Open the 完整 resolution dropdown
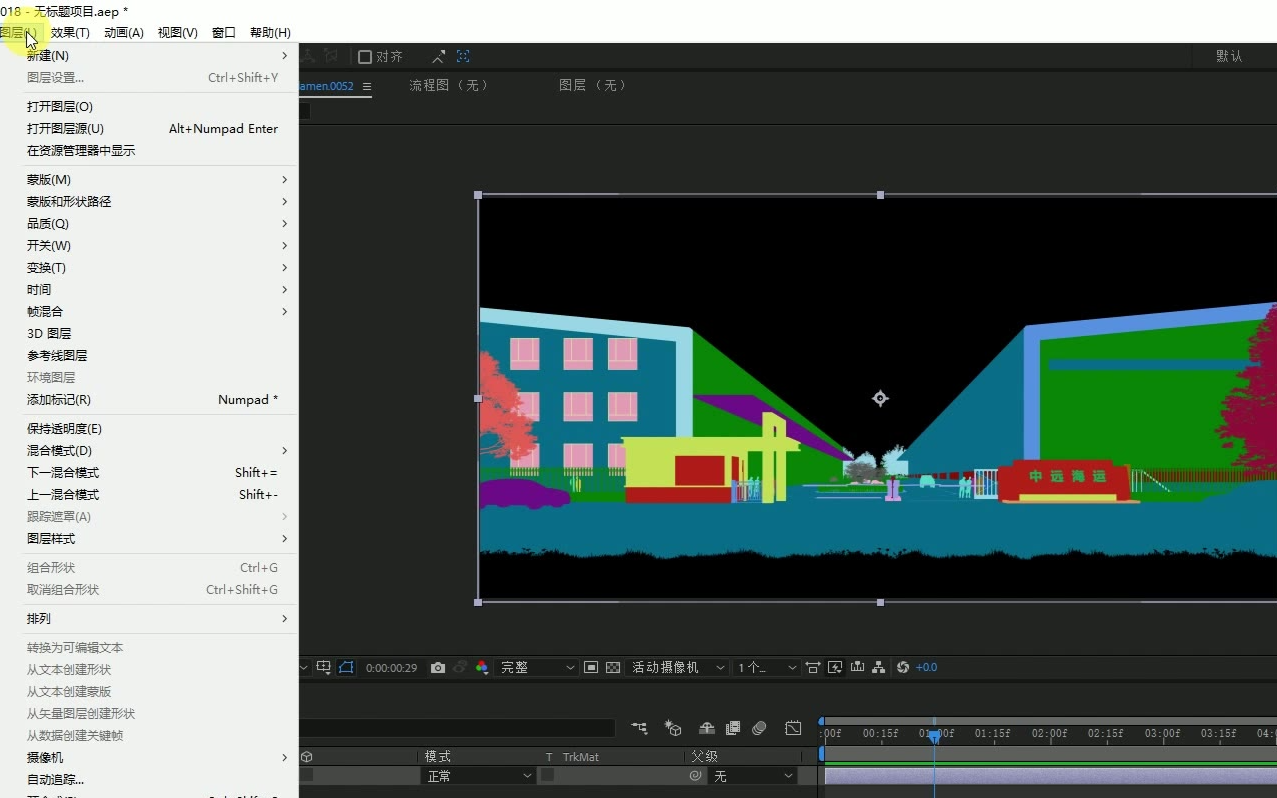 click(538, 667)
